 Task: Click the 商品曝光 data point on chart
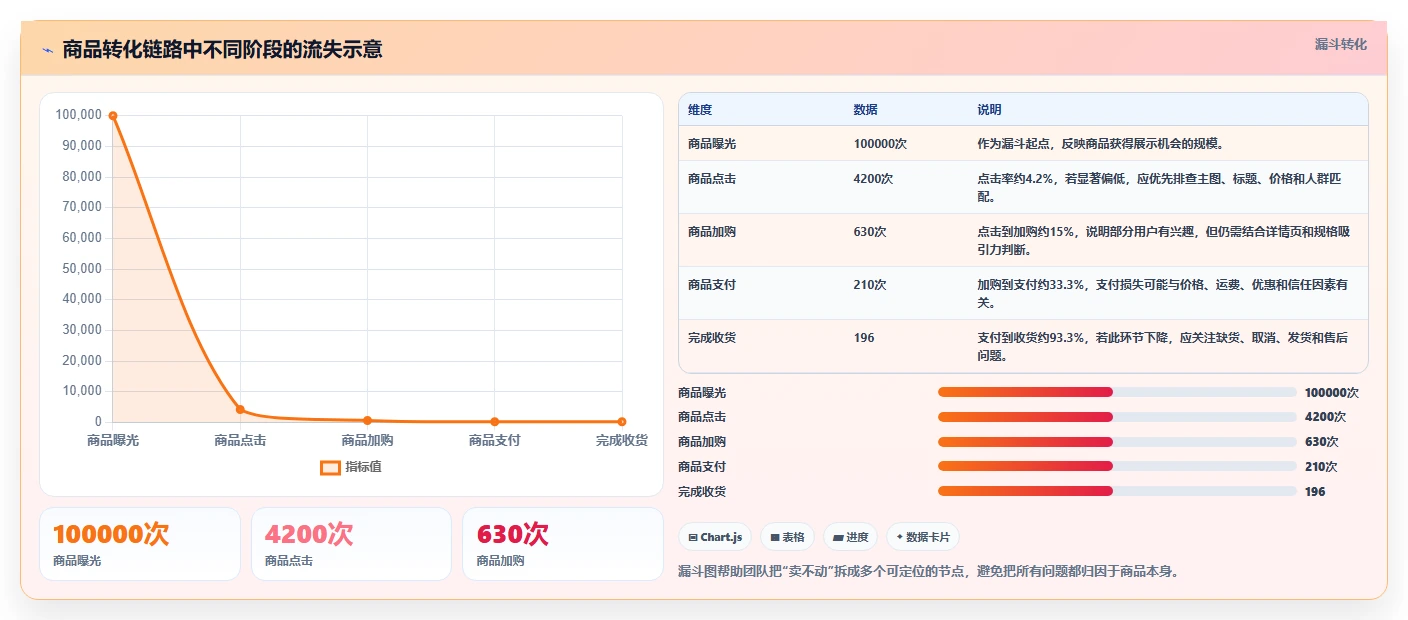(113, 116)
